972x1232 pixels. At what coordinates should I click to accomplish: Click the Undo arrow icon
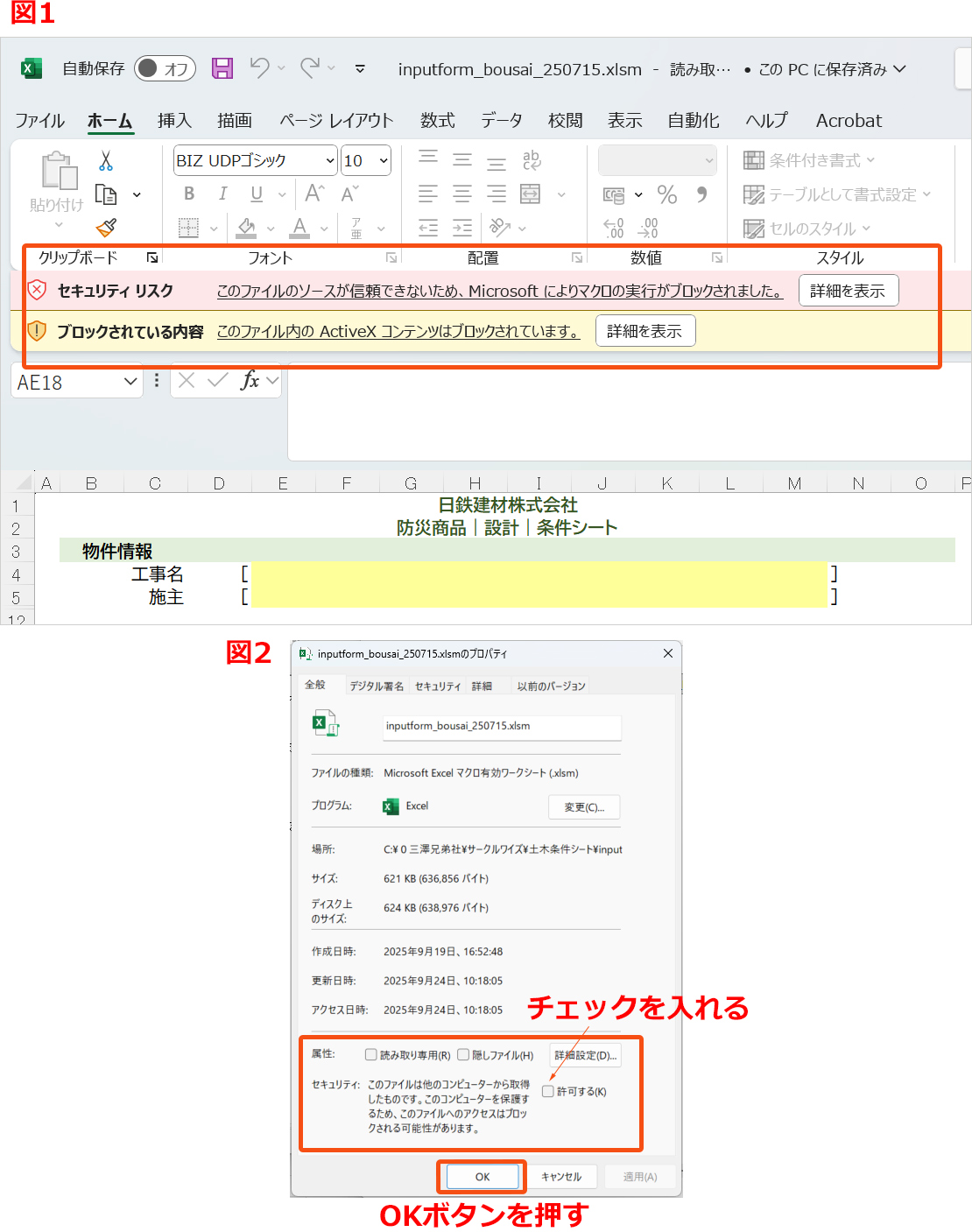click(259, 67)
